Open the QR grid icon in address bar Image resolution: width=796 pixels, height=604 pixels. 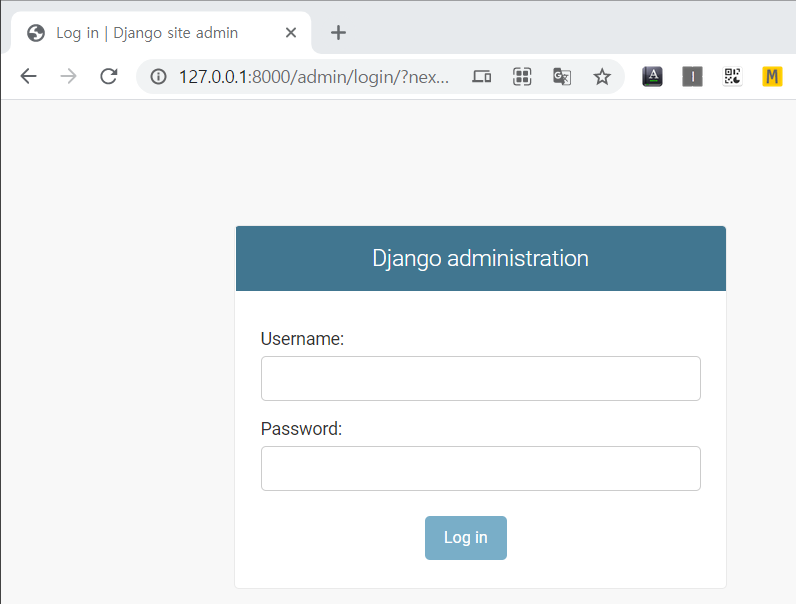coord(522,77)
